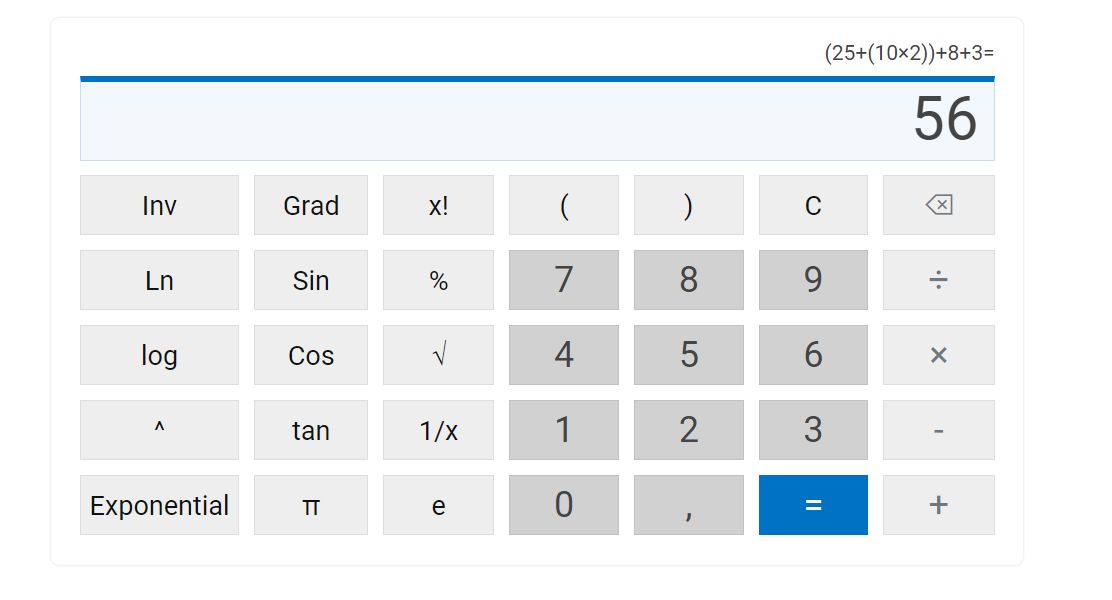Clear the display with C

tap(813, 205)
